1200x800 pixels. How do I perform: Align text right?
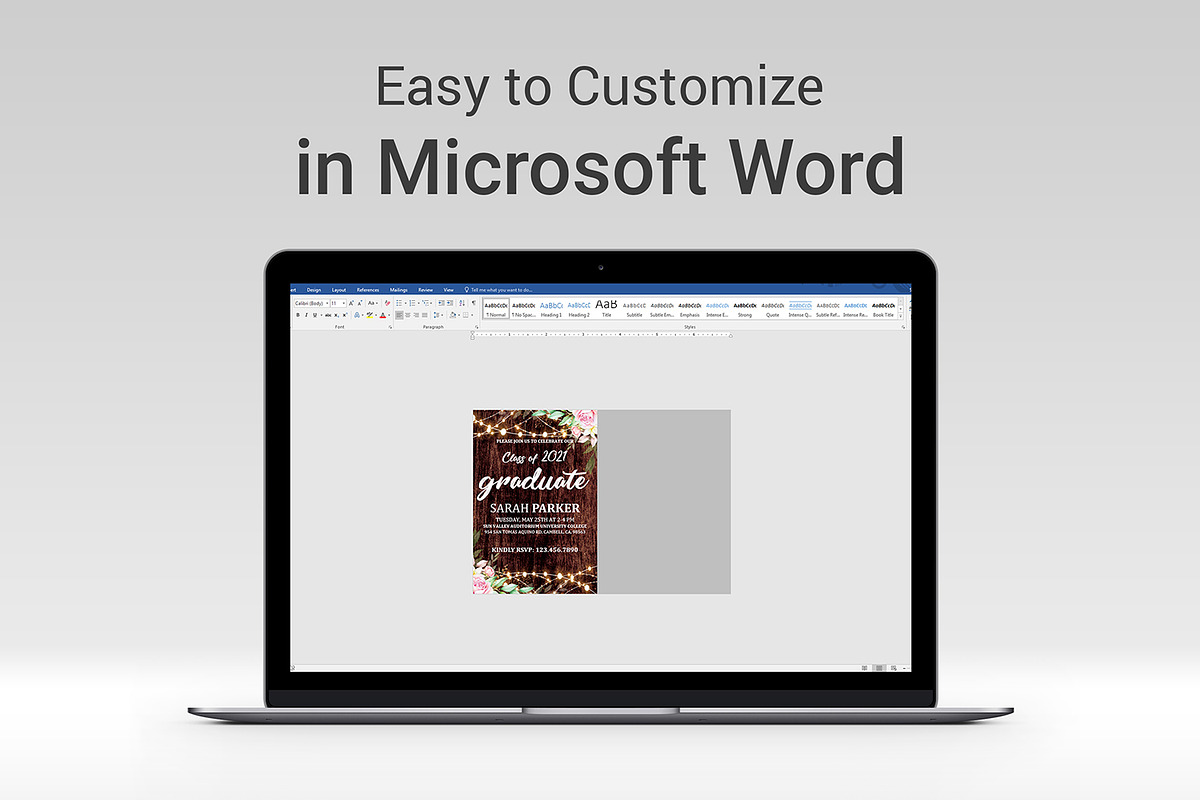(416, 315)
